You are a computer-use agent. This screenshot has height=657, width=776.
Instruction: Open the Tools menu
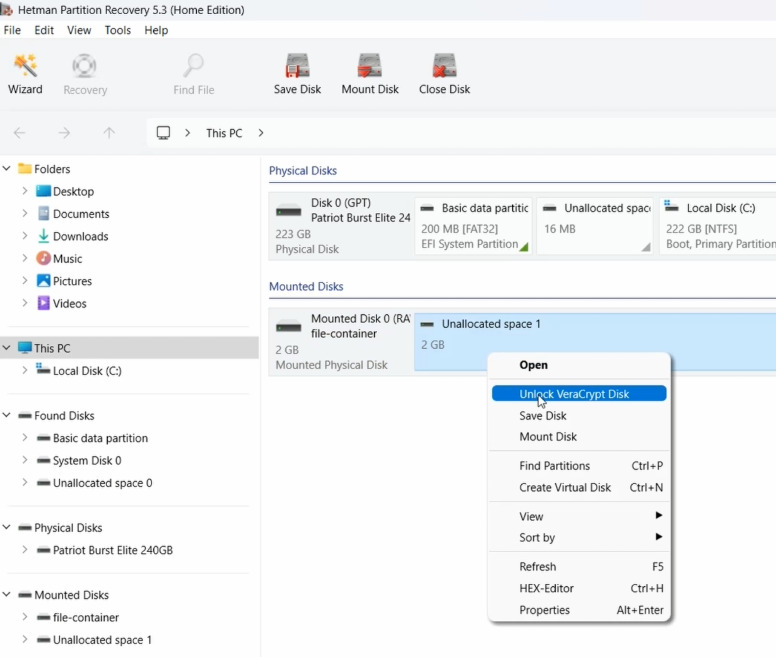(x=118, y=30)
